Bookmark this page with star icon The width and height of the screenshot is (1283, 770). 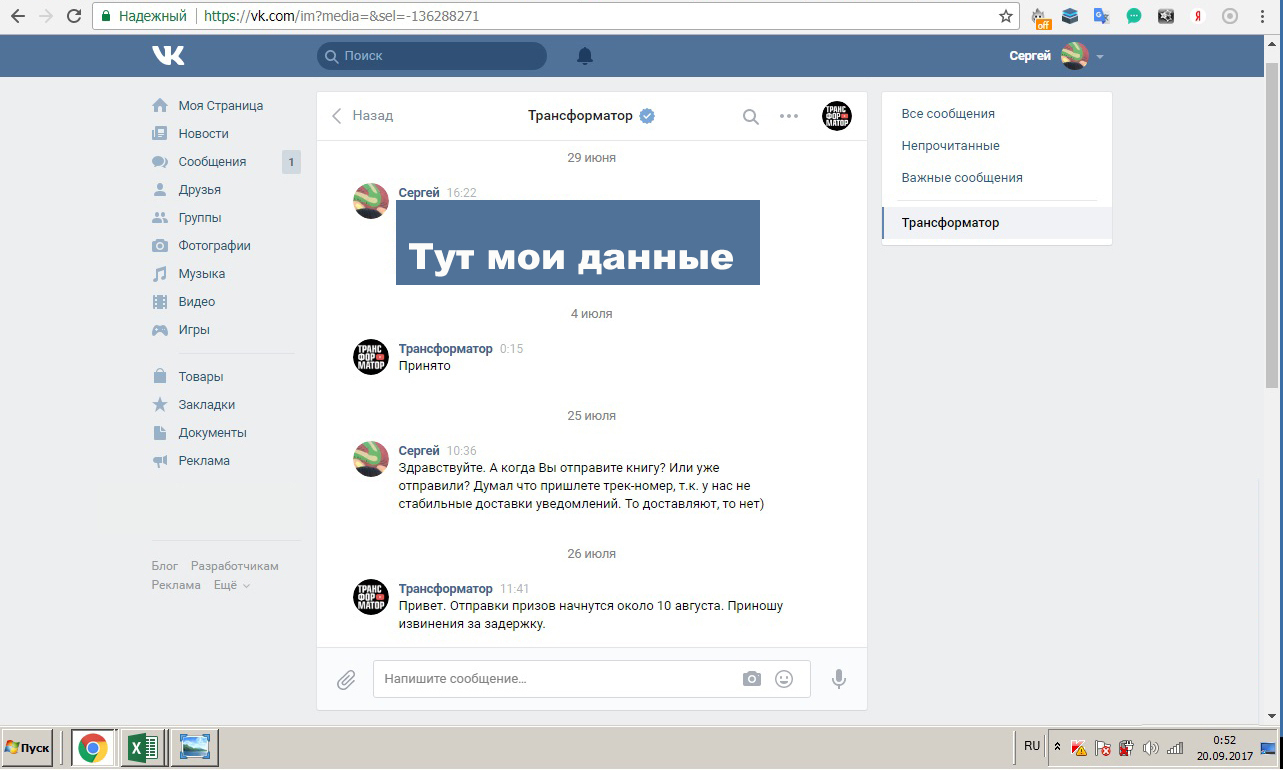1006,16
